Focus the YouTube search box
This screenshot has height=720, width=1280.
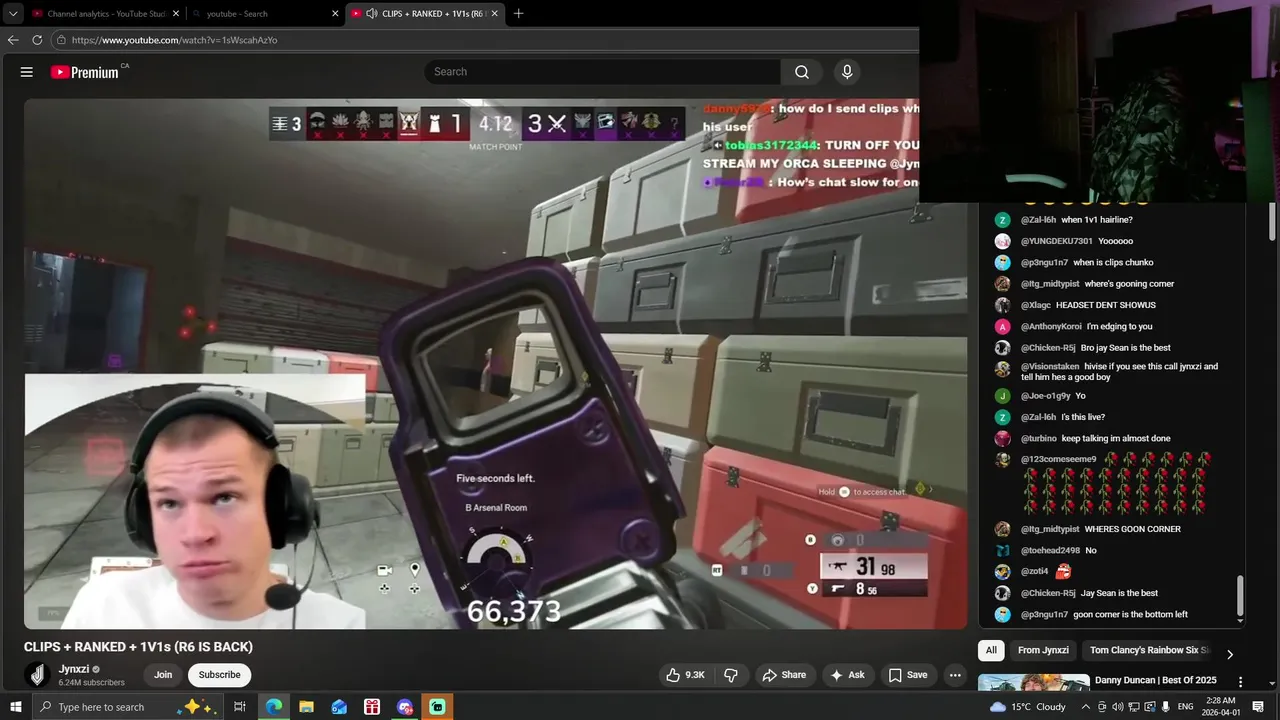(603, 72)
